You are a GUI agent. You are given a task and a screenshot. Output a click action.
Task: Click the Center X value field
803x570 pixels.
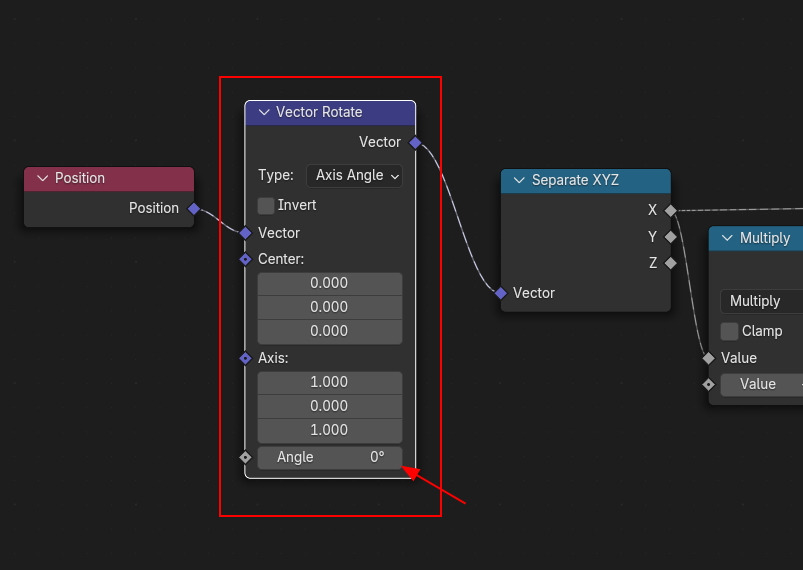coord(330,284)
